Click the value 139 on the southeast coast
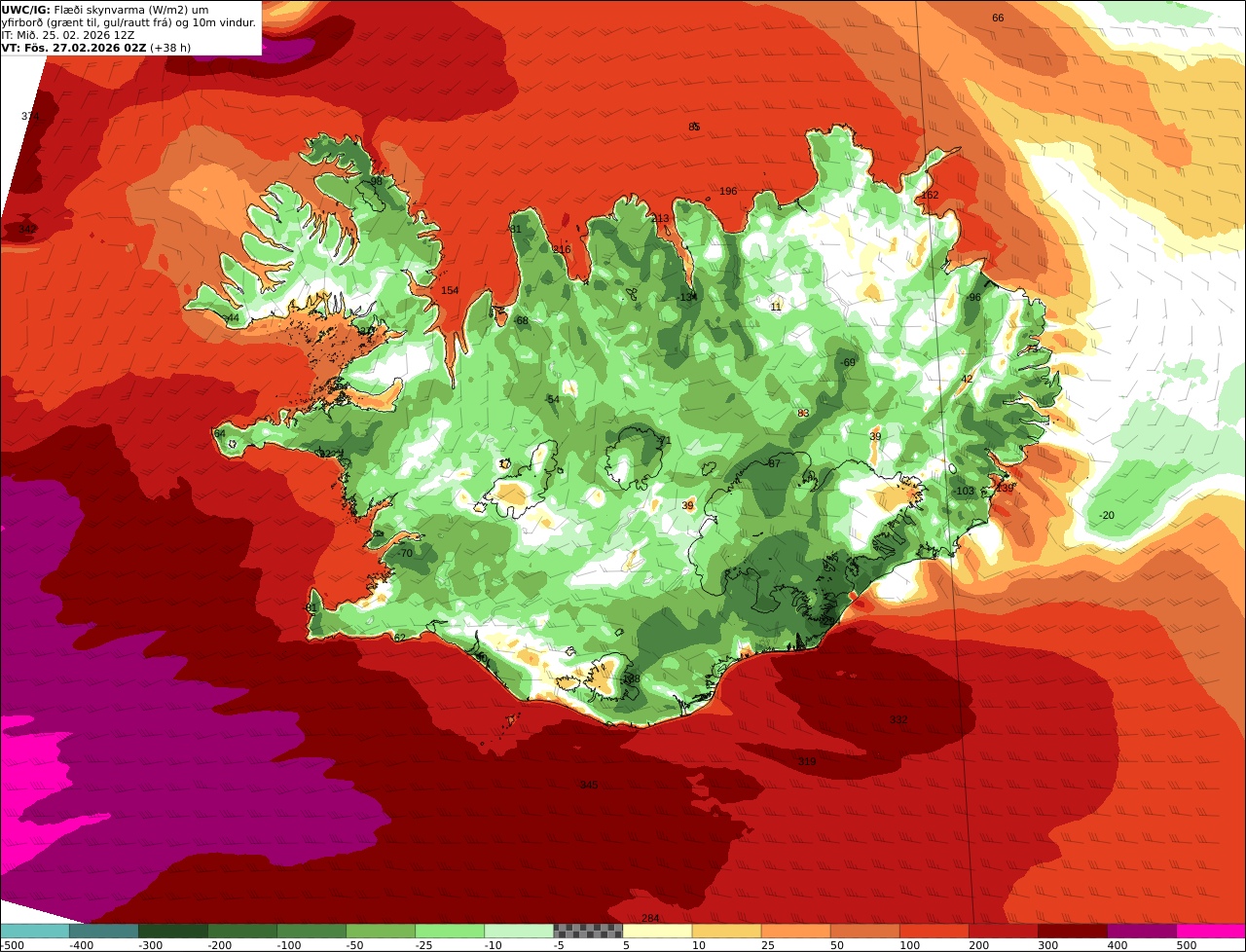1246x952 pixels. [1005, 488]
